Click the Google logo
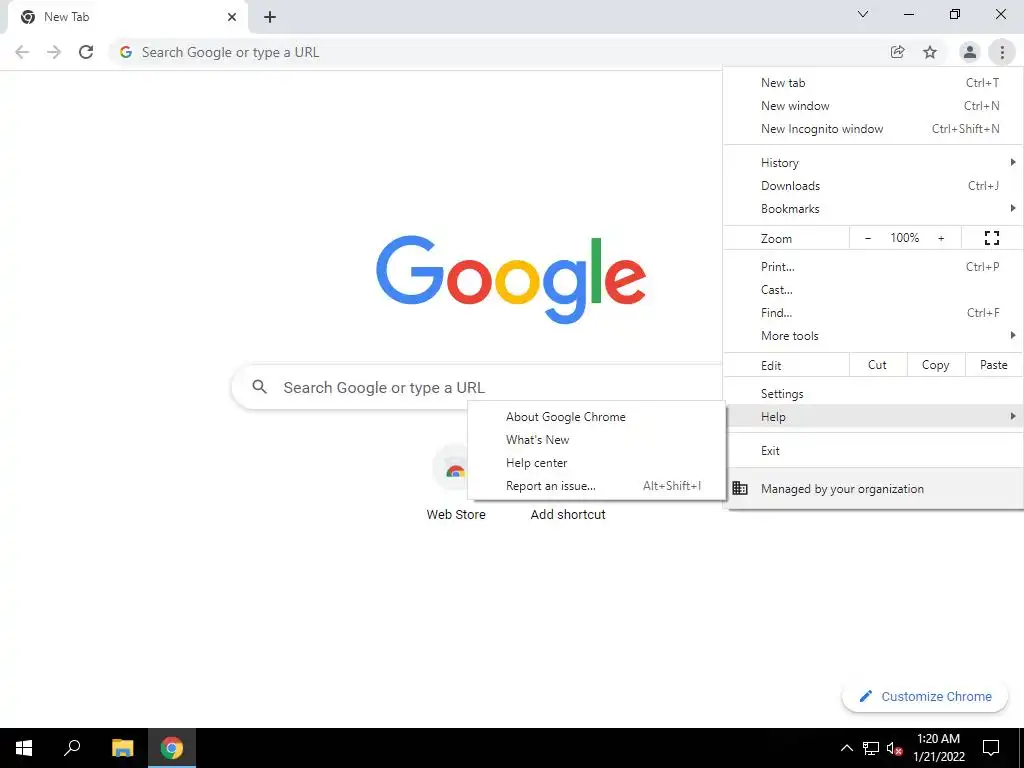 (x=511, y=279)
